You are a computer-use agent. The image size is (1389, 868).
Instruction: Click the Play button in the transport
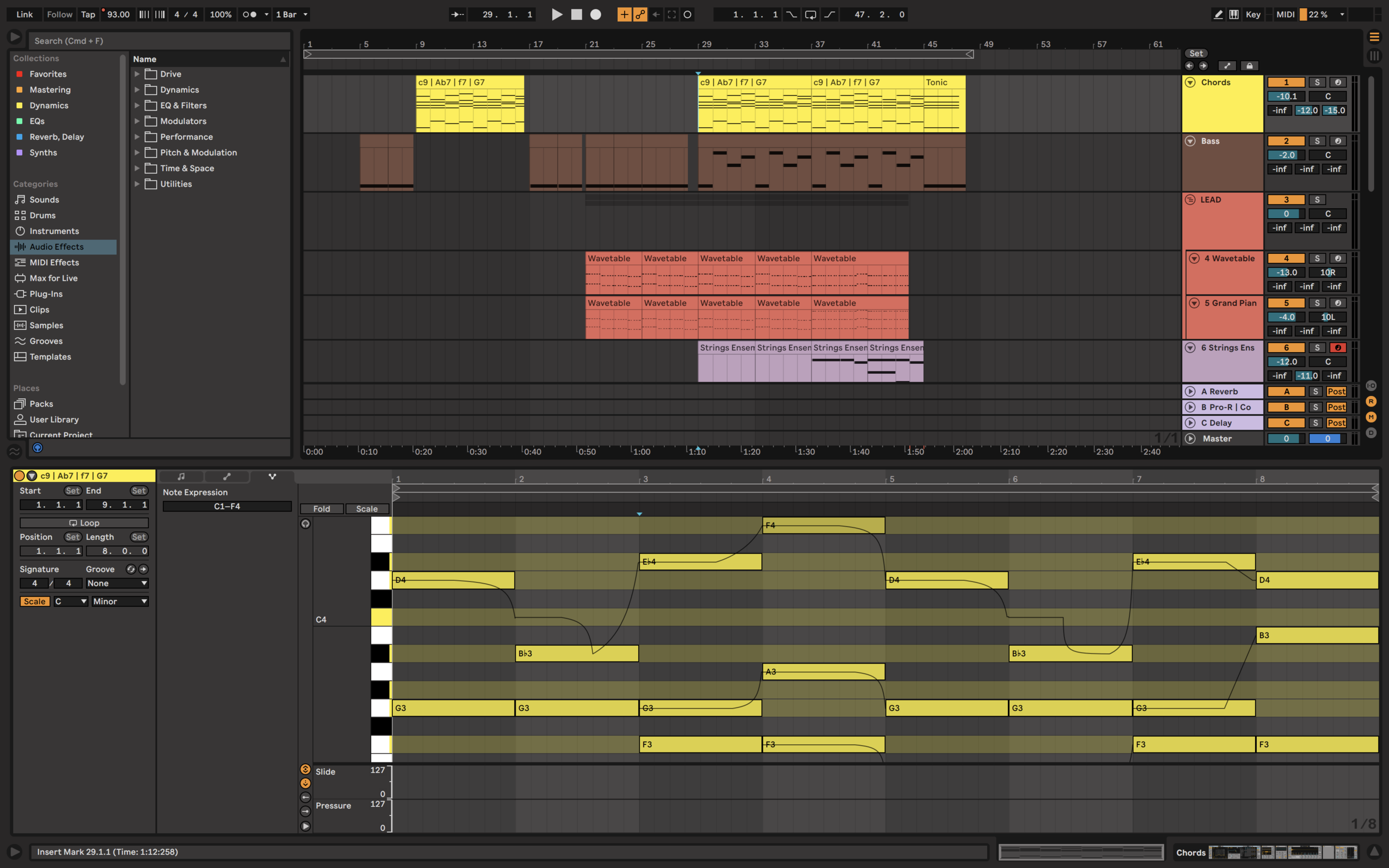[x=556, y=14]
